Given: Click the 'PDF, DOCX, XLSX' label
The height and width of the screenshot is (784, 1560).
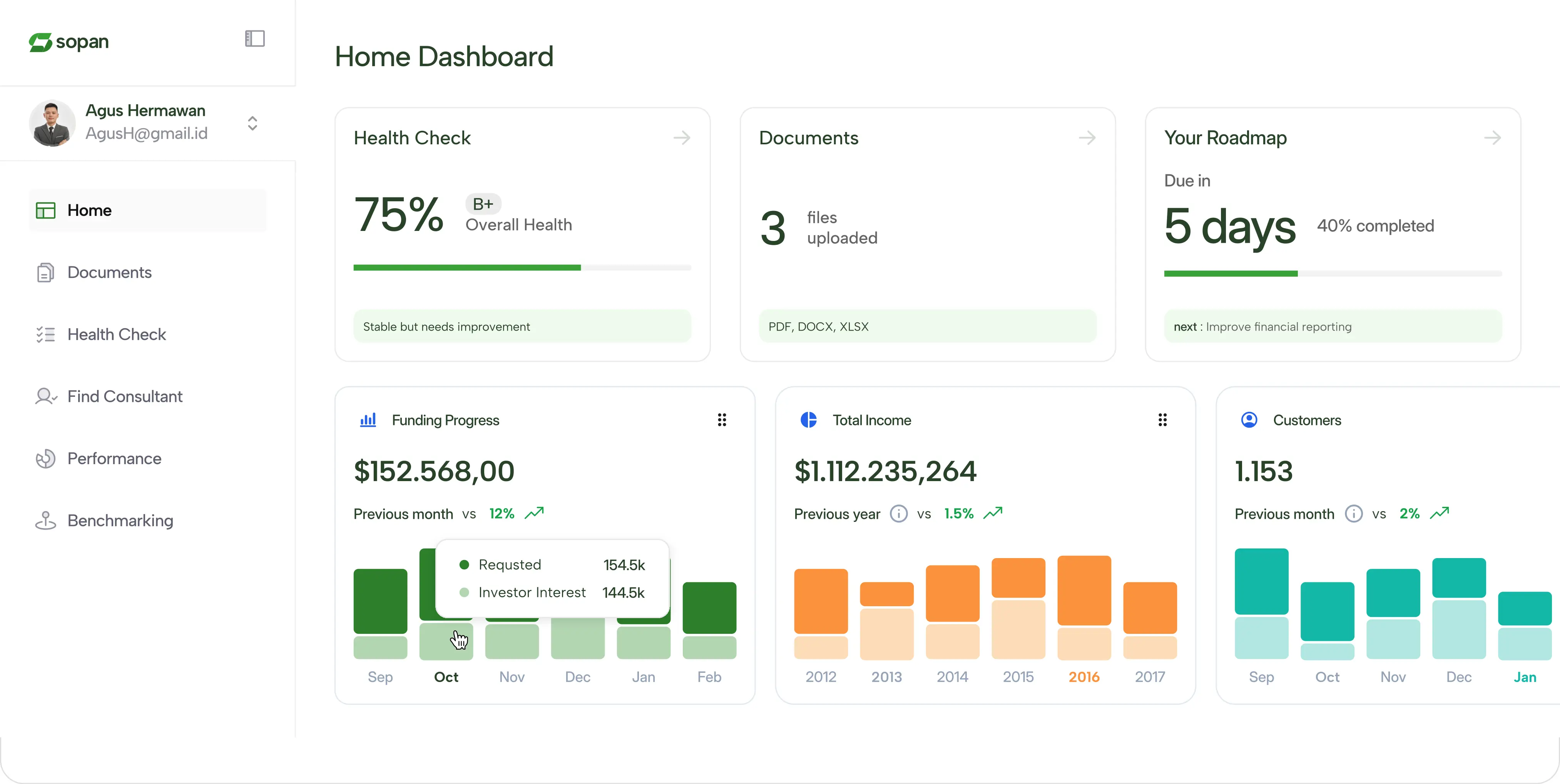Looking at the screenshot, I should (927, 326).
